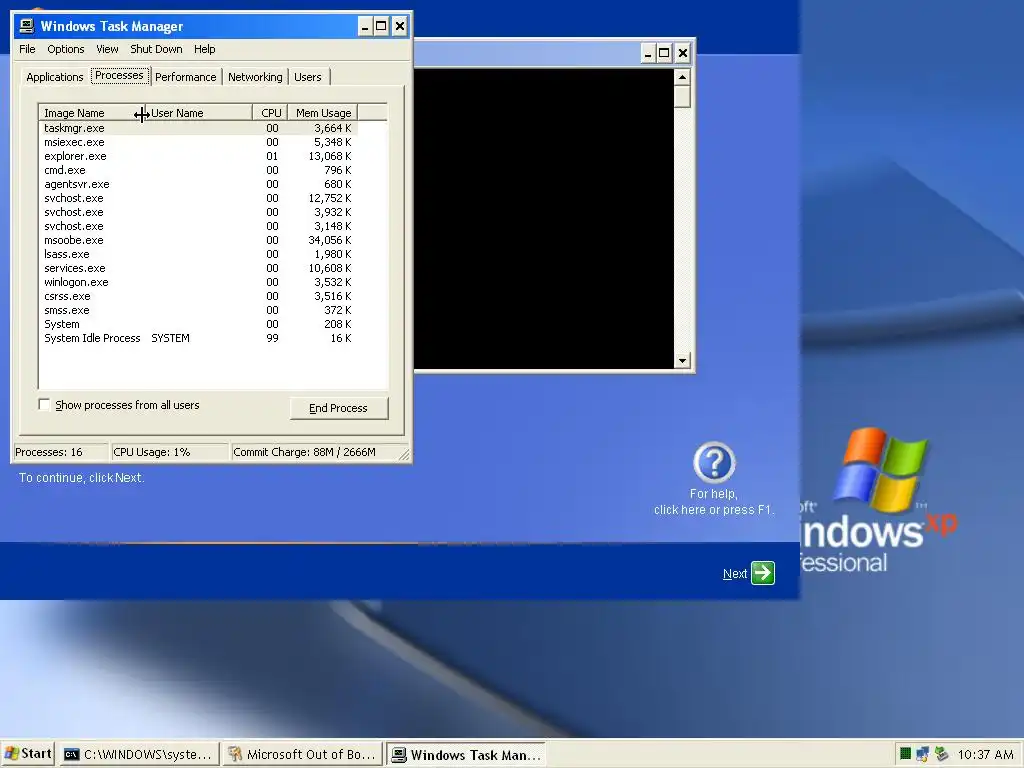This screenshot has height=768, width=1024.
Task: Click the 34,056 K memory value
Action: pyautogui.click(x=330, y=240)
